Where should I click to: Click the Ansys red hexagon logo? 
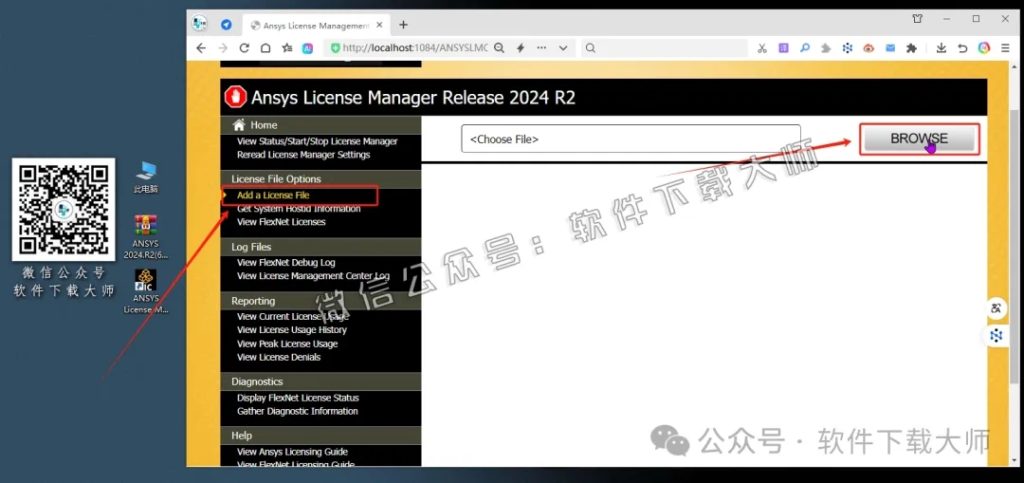(x=235, y=97)
